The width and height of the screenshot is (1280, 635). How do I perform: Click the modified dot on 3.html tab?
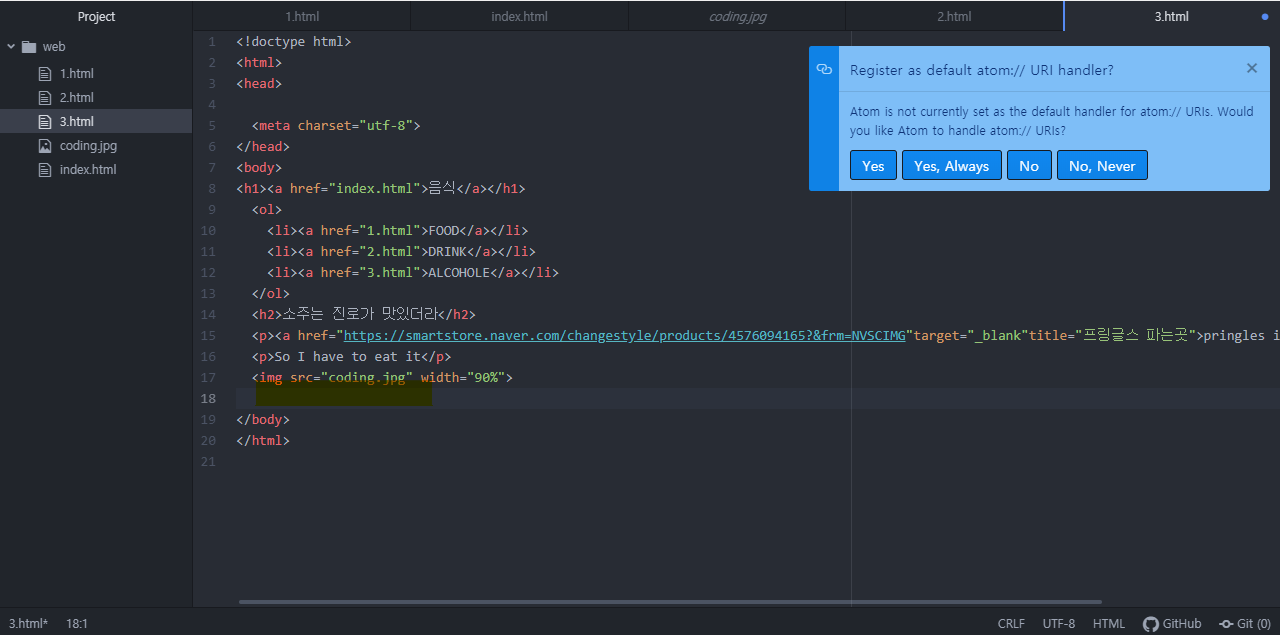(1265, 17)
